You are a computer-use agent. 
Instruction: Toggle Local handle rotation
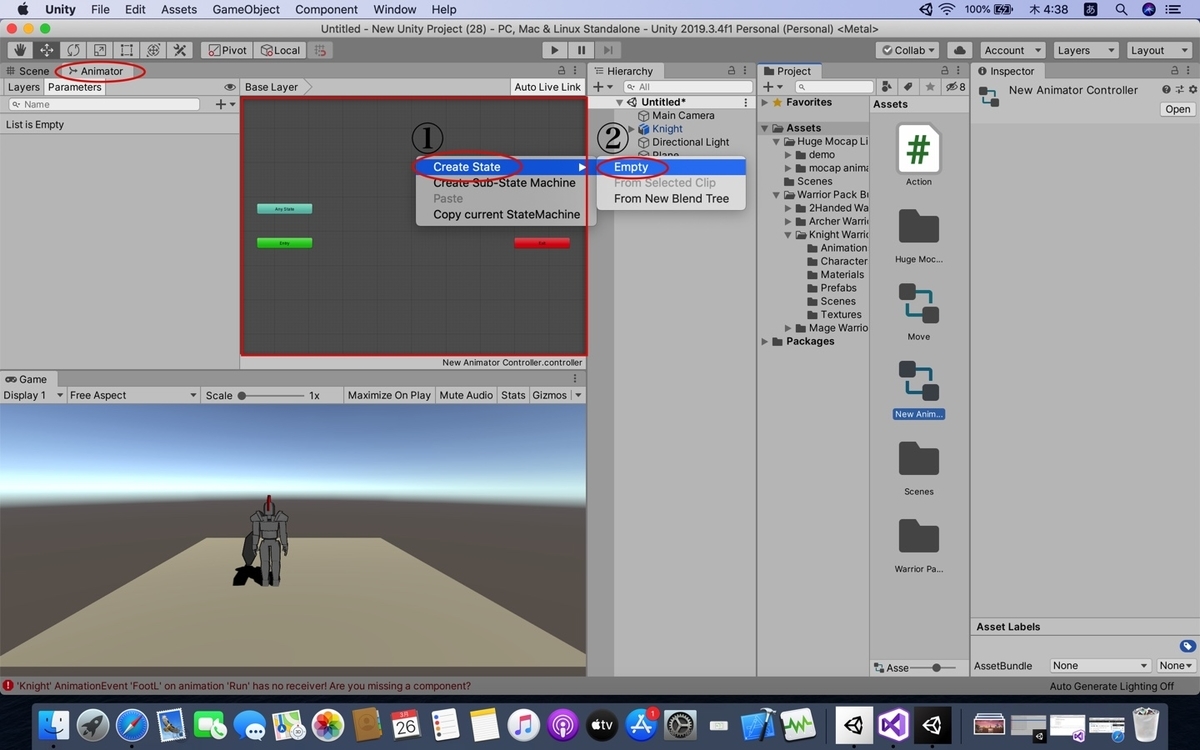280,50
